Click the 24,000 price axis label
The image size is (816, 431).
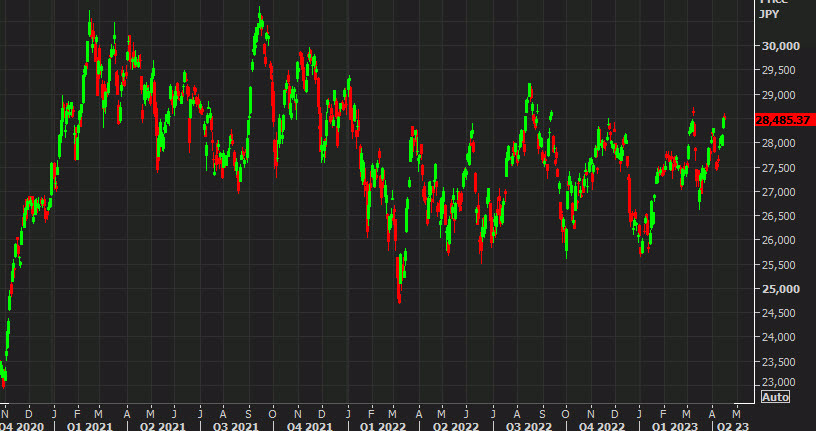point(781,337)
